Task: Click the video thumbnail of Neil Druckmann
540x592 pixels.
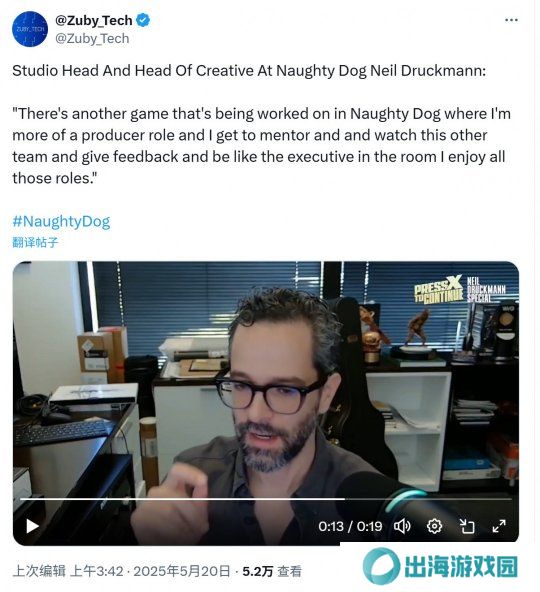Action: pyautogui.click(x=265, y=378)
